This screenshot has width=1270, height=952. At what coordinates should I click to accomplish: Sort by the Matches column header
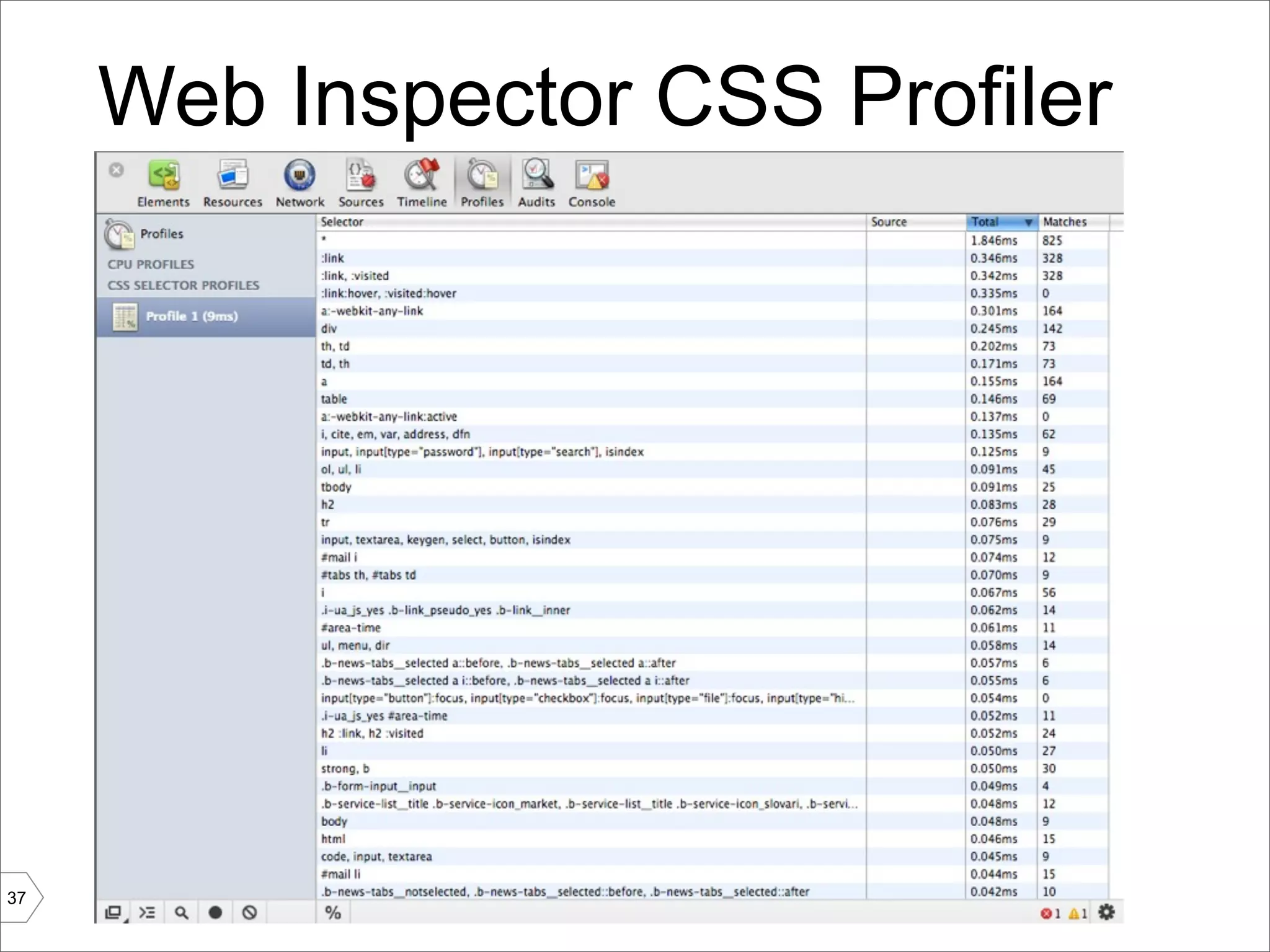click(x=1073, y=222)
